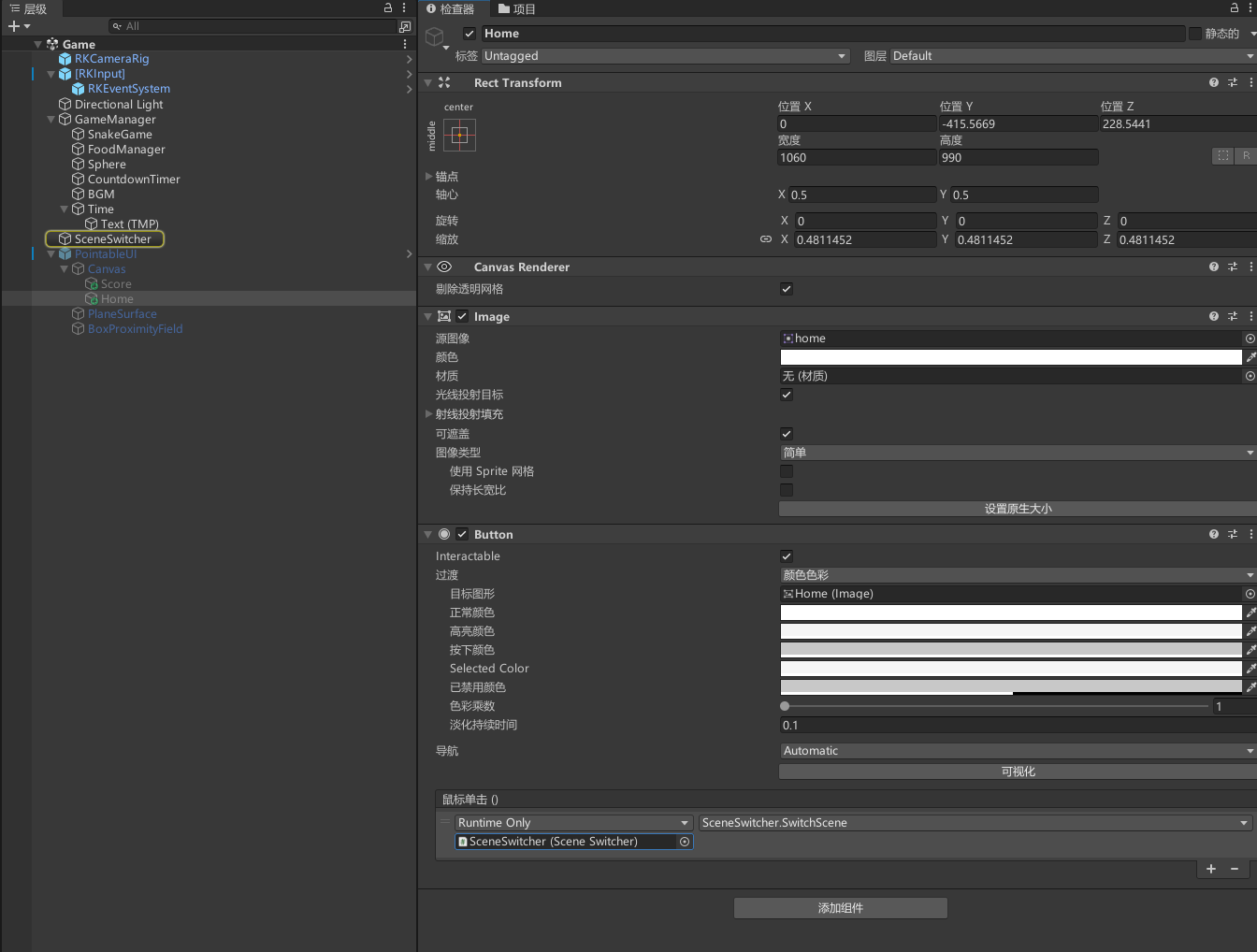Click the Set Native Size button
The image size is (1257, 952).
click(1018, 509)
